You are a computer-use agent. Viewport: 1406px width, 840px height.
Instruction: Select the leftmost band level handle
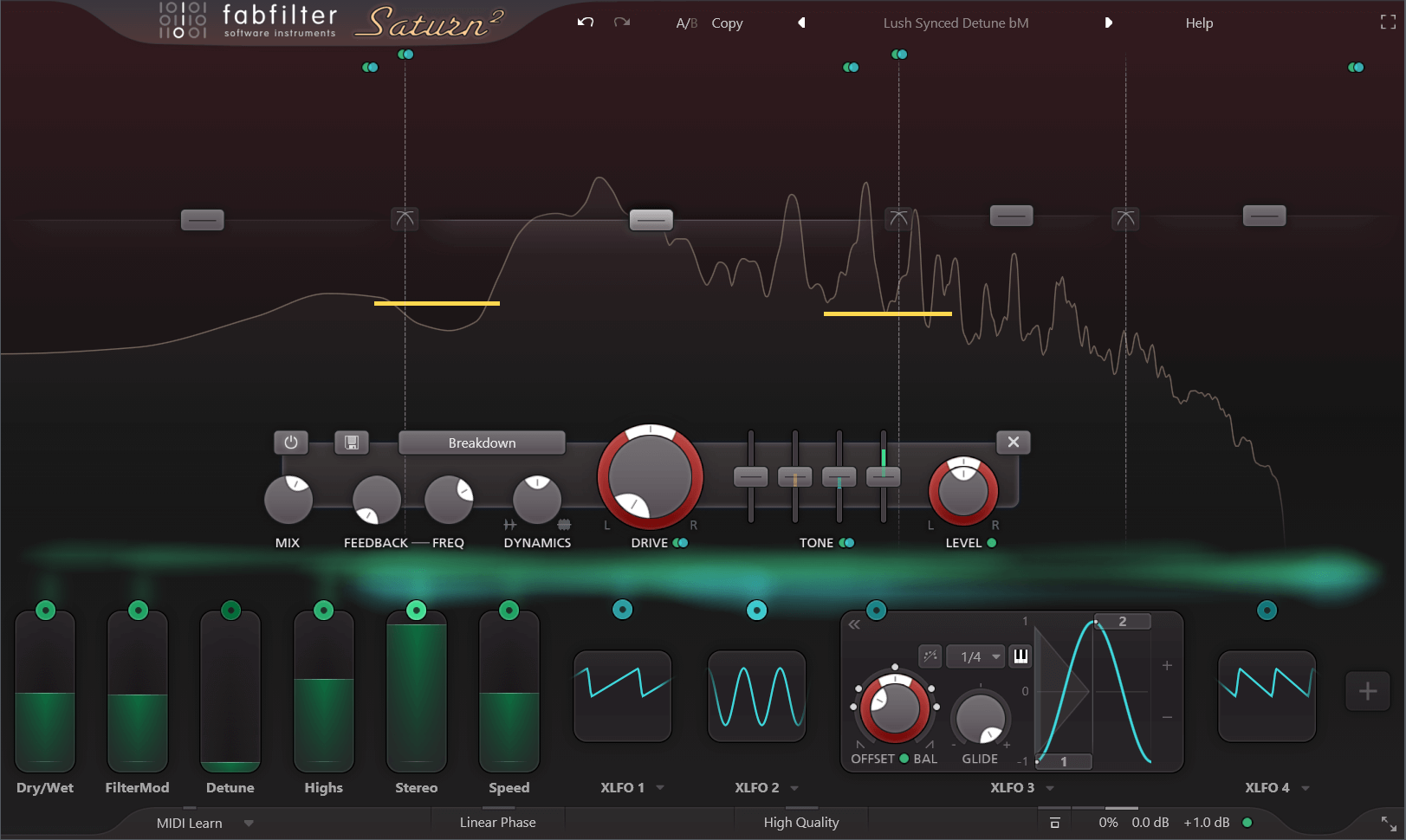point(203,220)
